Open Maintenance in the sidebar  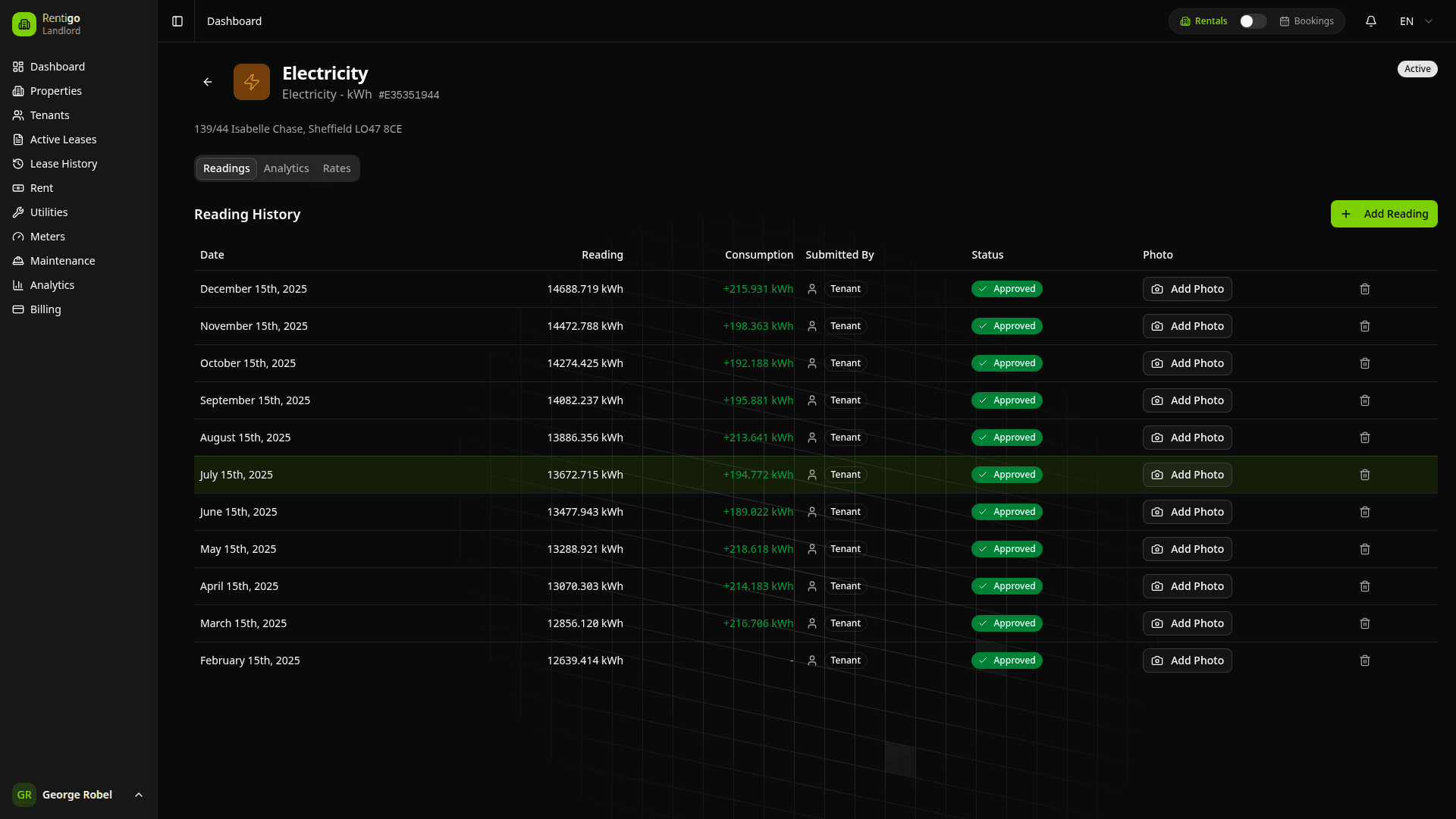point(62,261)
